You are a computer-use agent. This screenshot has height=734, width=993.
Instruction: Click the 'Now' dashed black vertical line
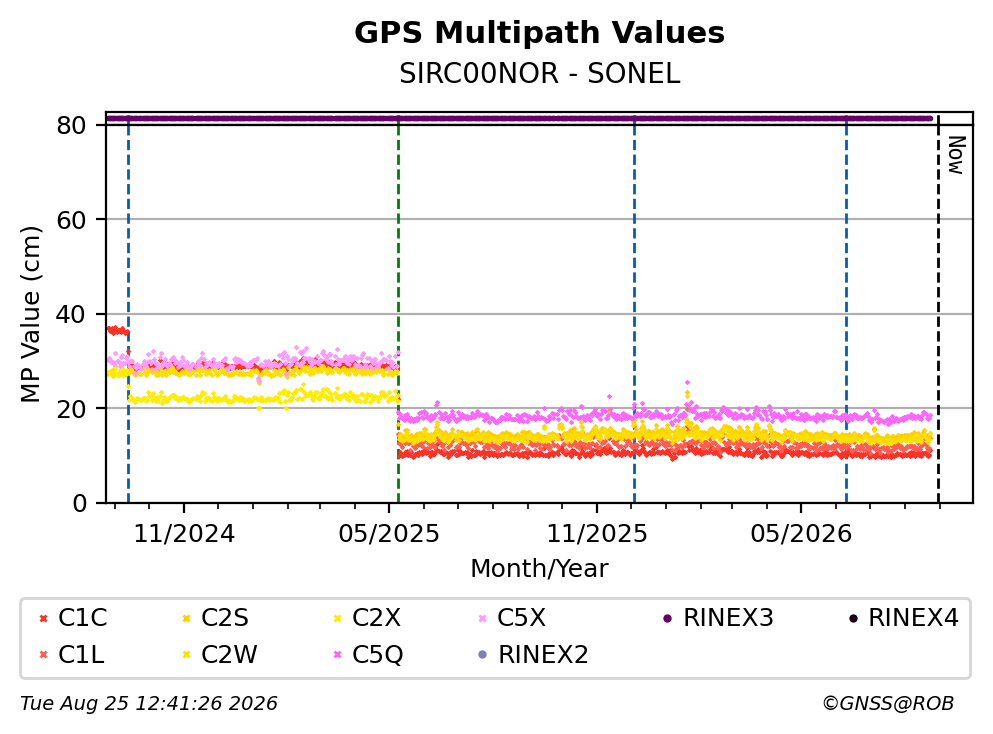click(939, 309)
